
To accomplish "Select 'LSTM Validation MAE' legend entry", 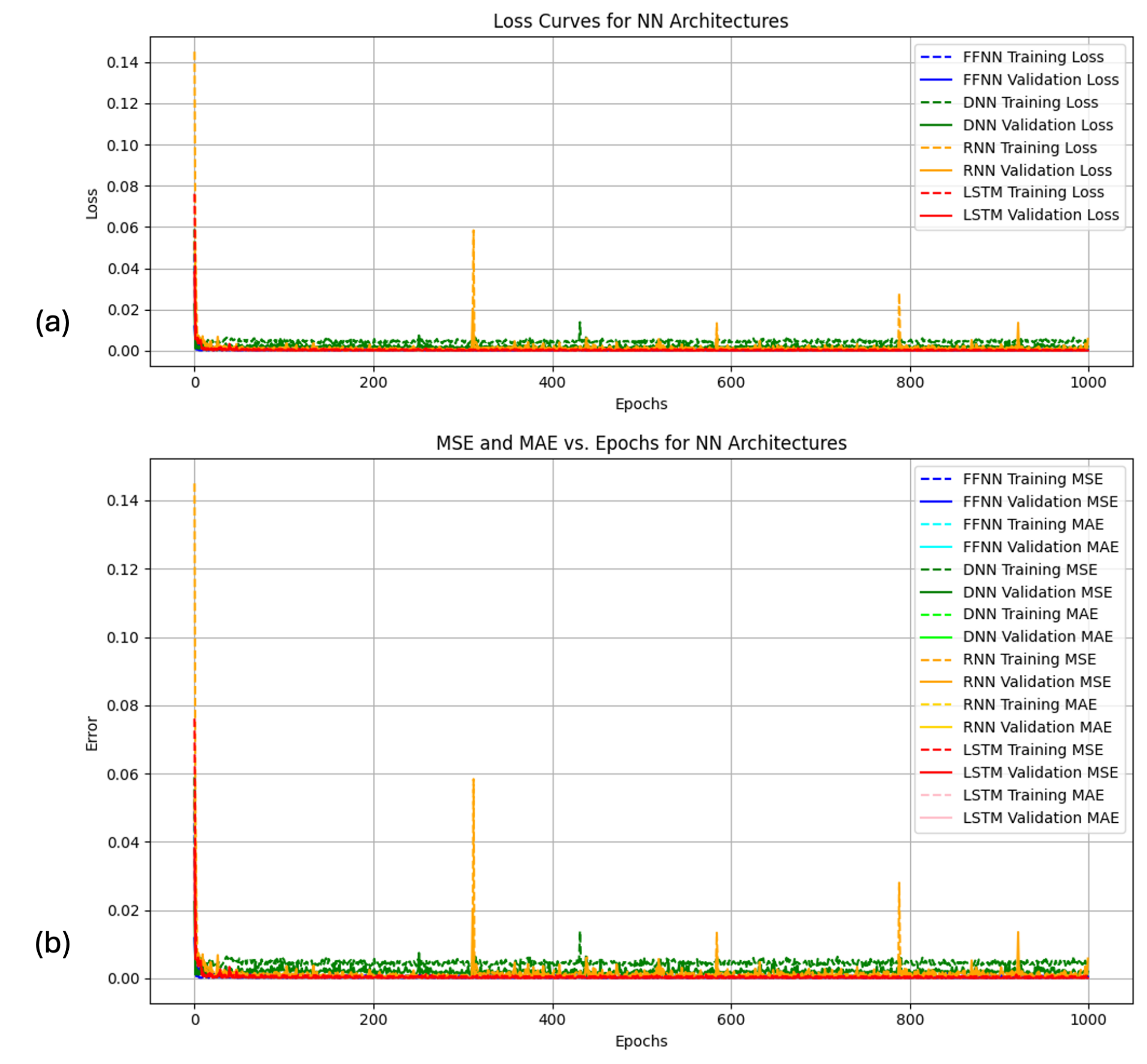I will pos(1019,818).
